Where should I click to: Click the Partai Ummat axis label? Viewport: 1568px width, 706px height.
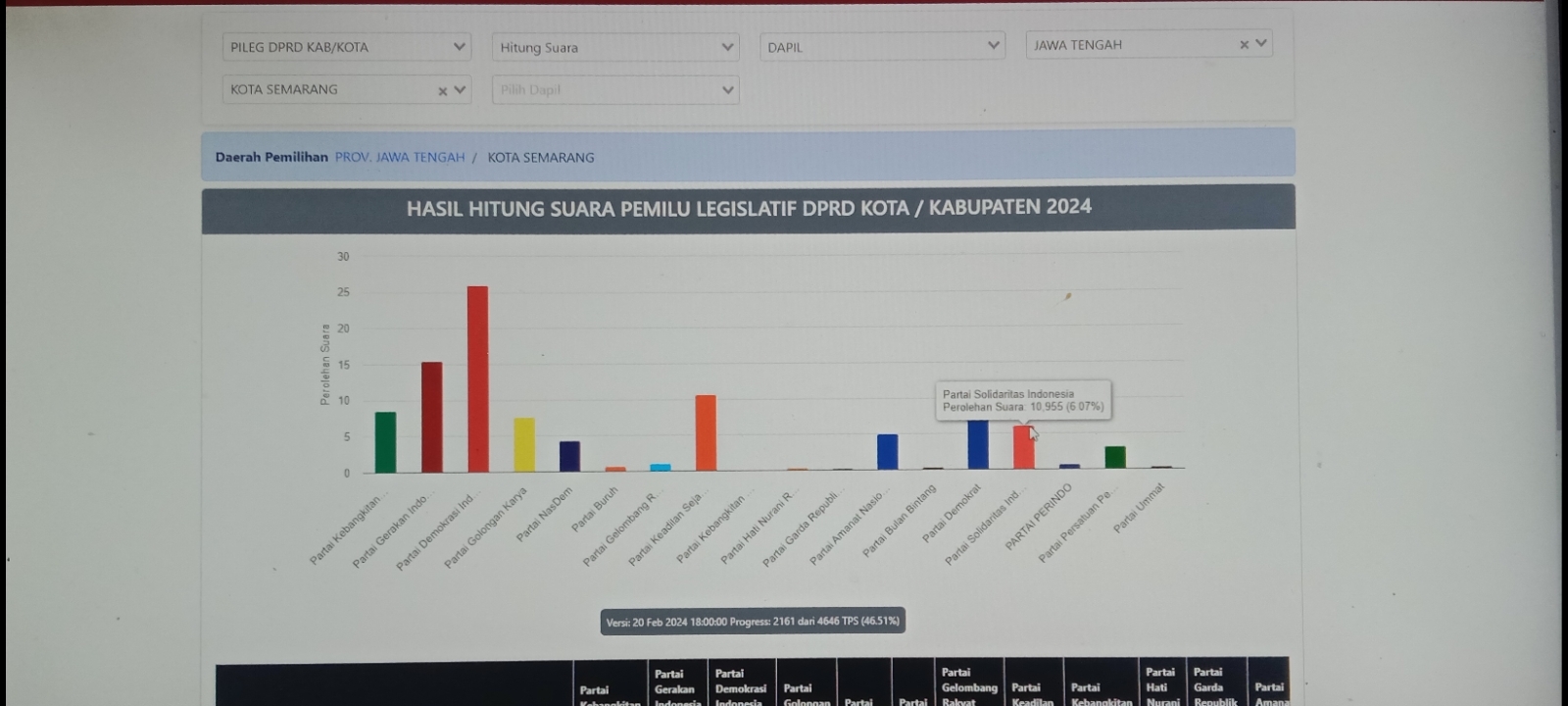point(1140,508)
